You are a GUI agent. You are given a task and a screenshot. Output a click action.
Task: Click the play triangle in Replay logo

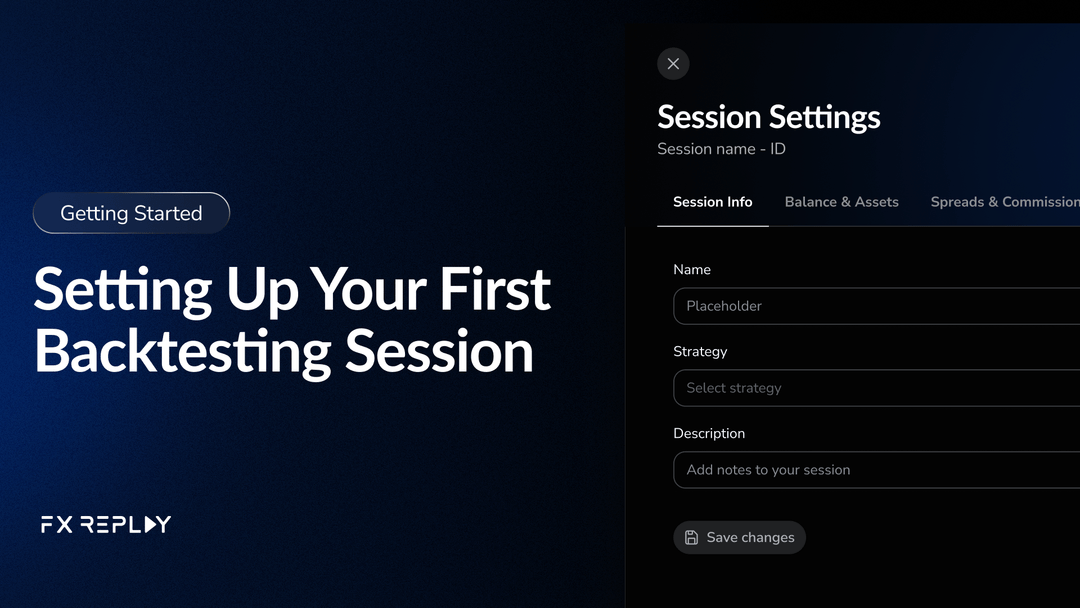pyautogui.click(x=150, y=525)
